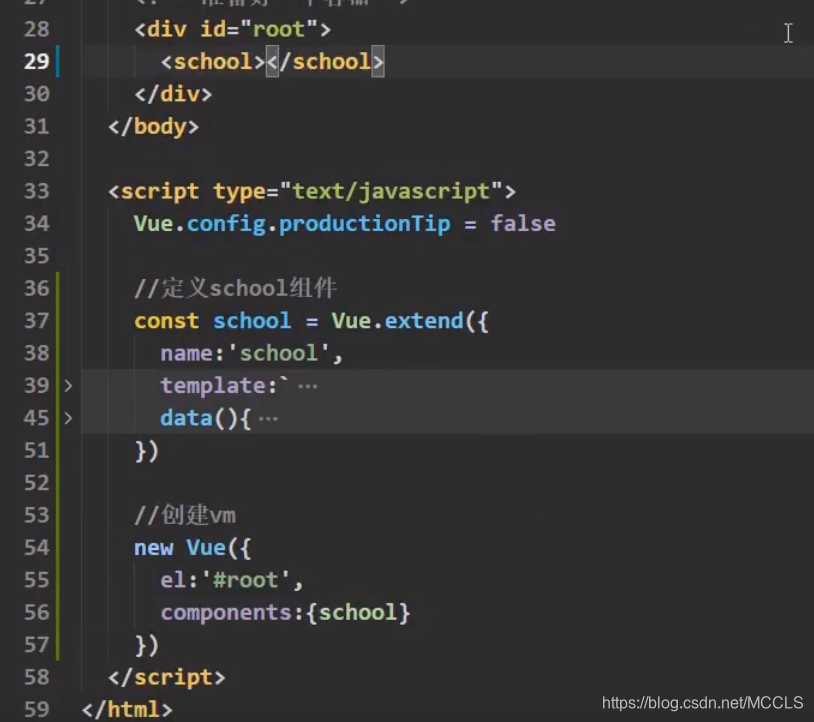
Task: Click the 'school' constant name on line 37
Action: 252,321
